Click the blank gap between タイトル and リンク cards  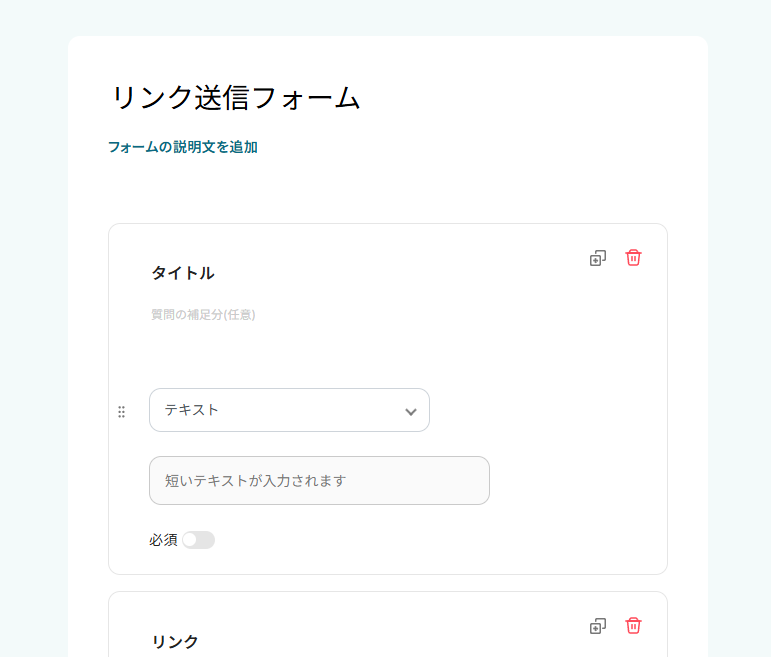[388, 583]
